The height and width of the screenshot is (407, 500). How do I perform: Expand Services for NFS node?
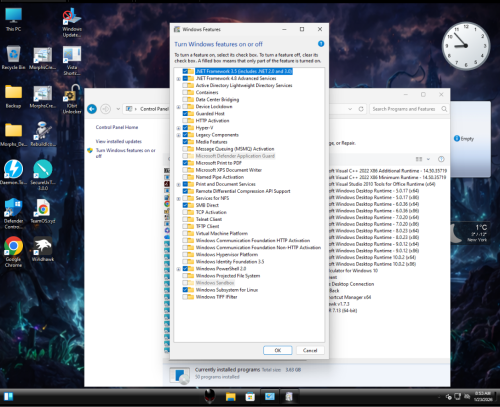[178, 199]
